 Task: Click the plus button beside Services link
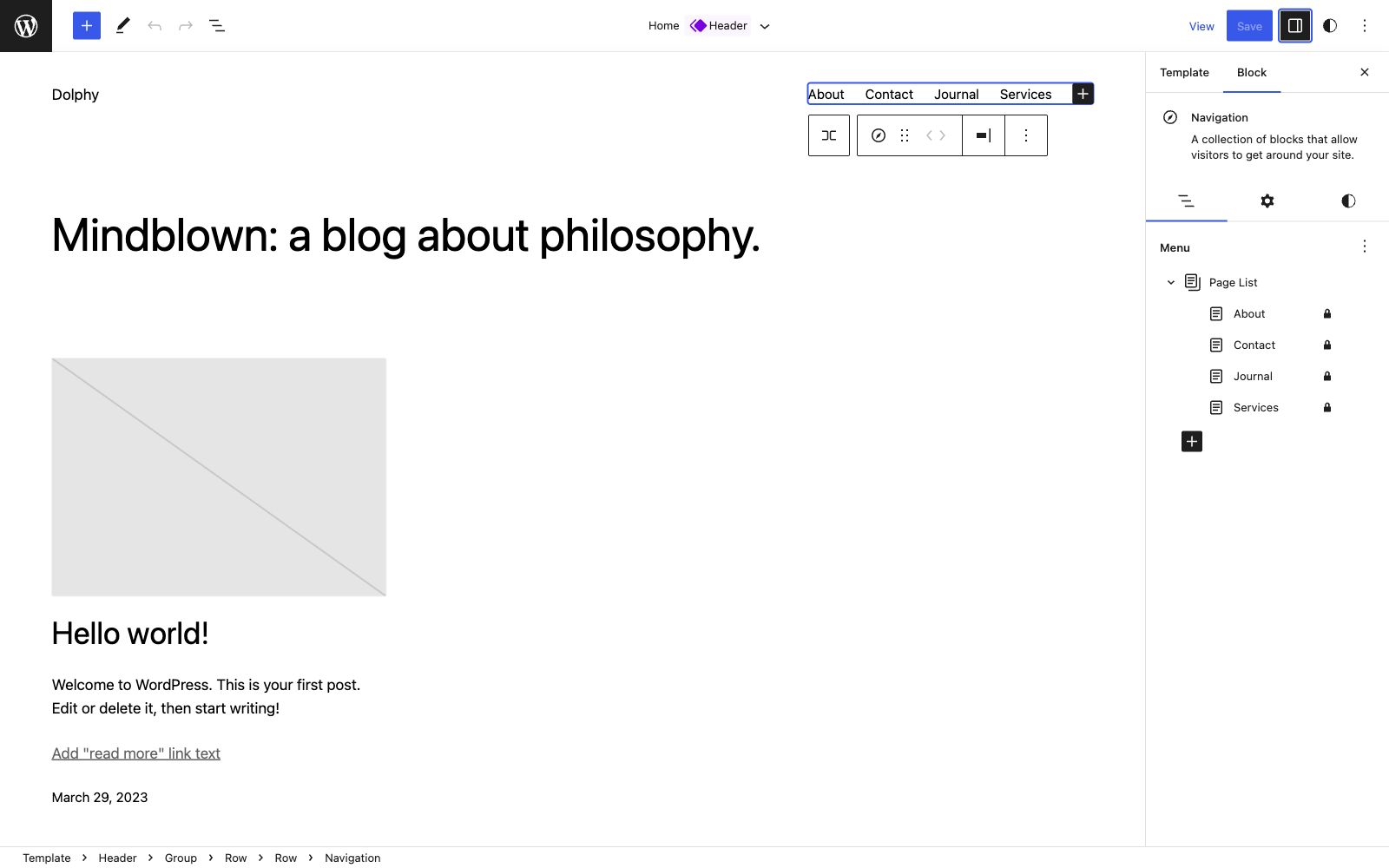(1083, 94)
